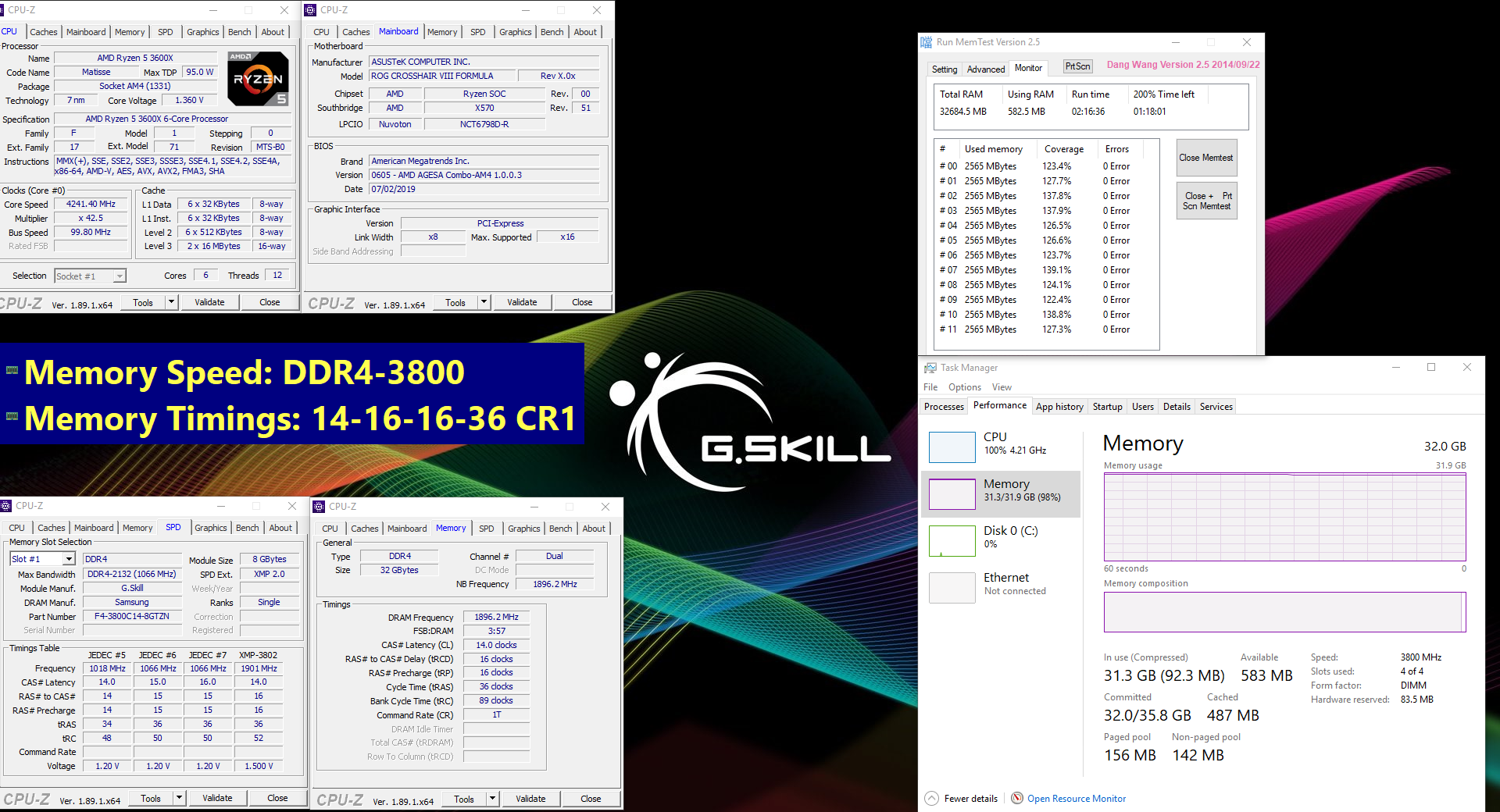The width and height of the screenshot is (1500, 812).
Task: Open the Tools dropdown arrow in CPU-Z
Action: [x=171, y=302]
